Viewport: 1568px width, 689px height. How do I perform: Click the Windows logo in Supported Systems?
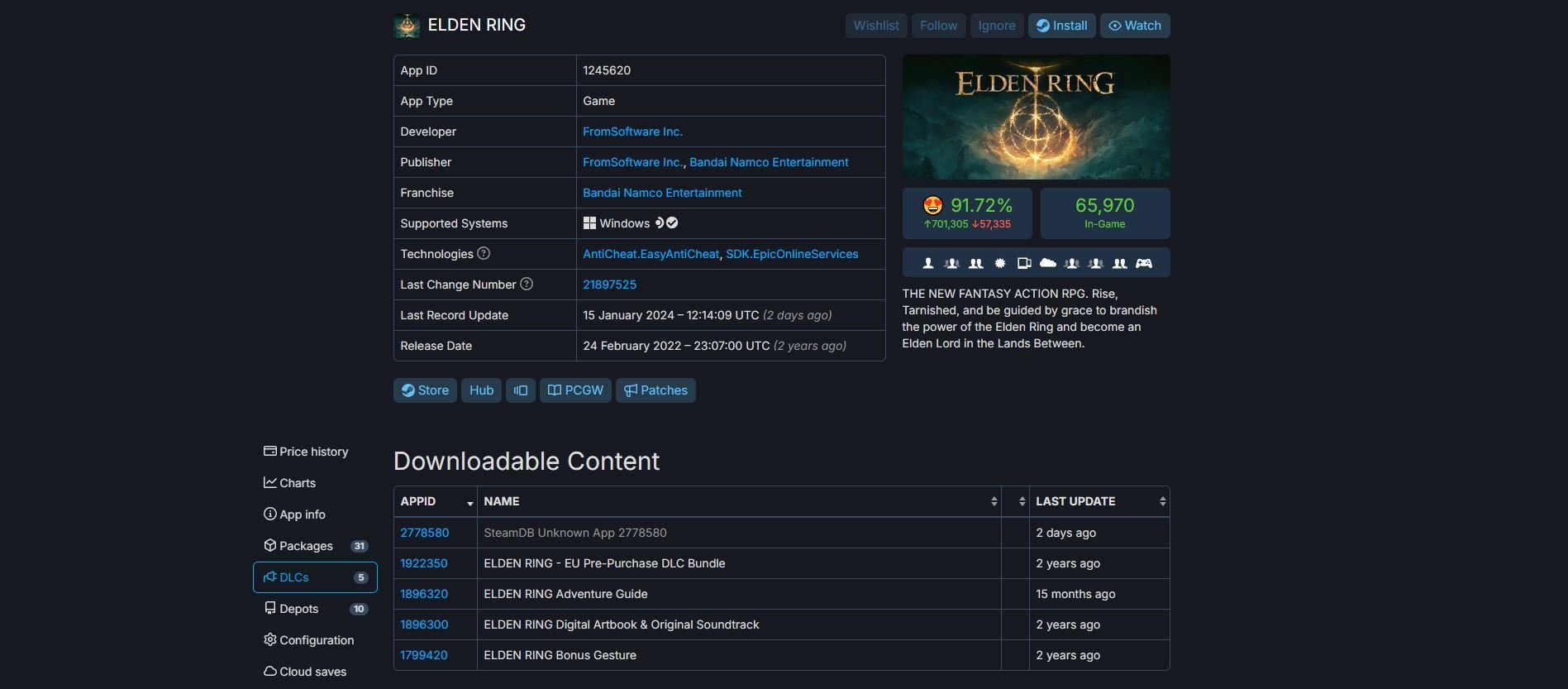pos(589,223)
